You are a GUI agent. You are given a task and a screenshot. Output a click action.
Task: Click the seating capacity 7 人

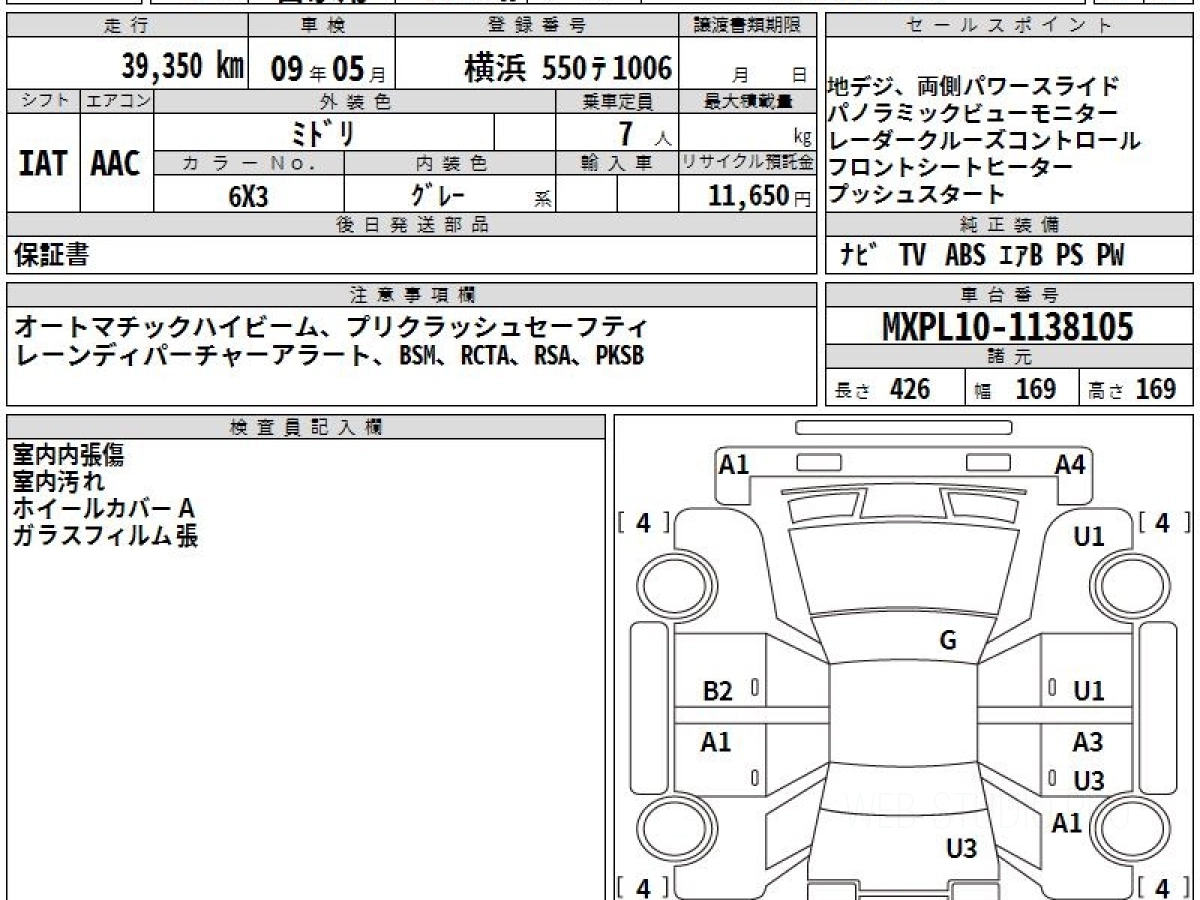pyautogui.click(x=644, y=134)
